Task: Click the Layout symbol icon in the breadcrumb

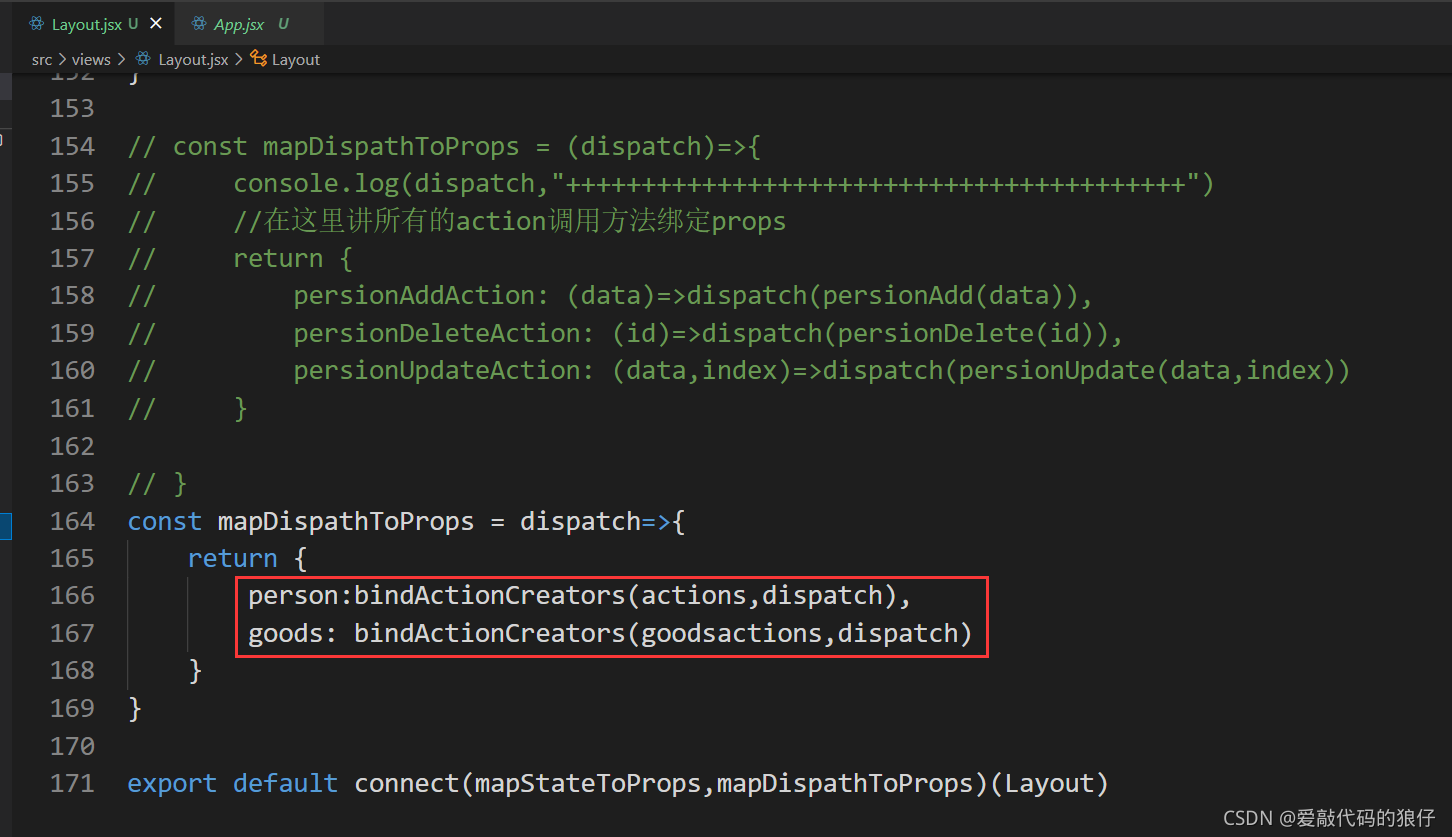Action: 257,59
